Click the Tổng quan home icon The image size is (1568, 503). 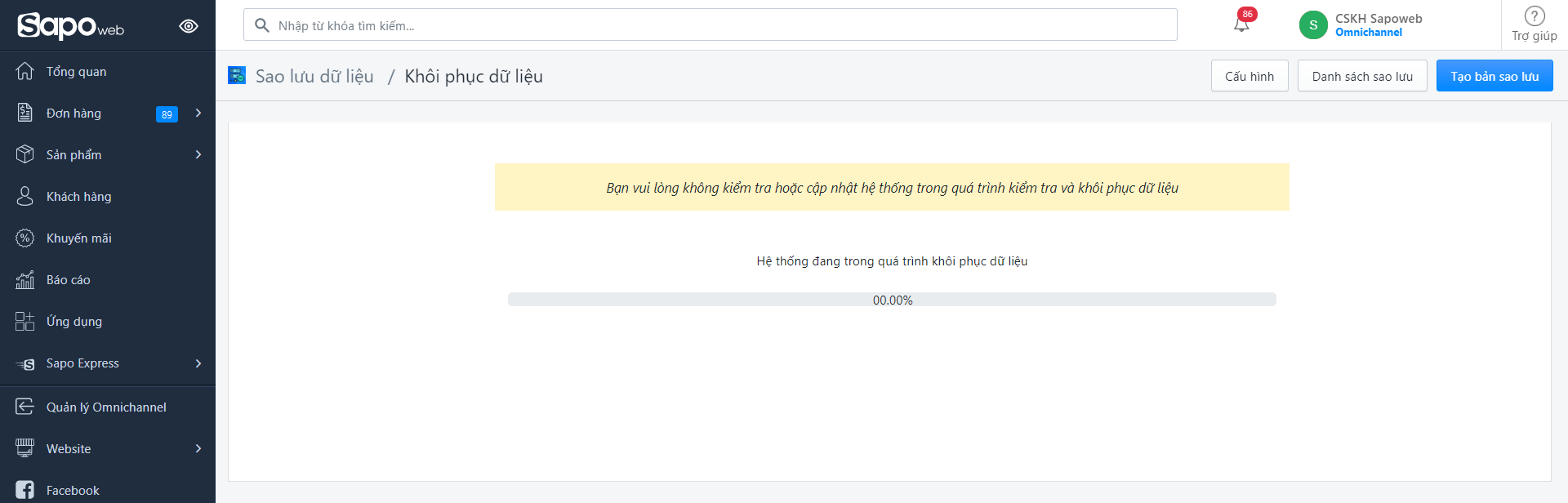(x=25, y=72)
